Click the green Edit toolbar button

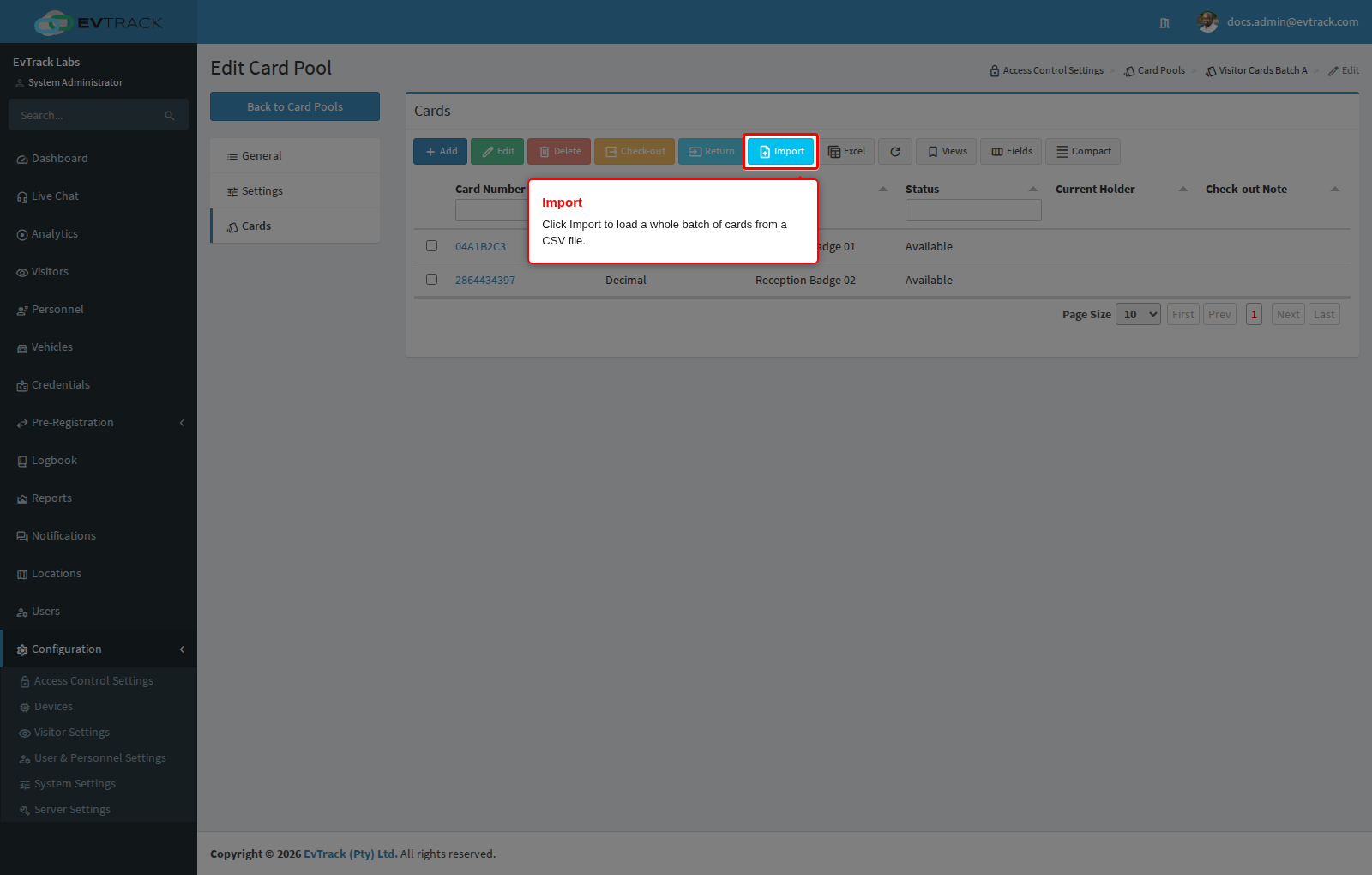pos(497,152)
